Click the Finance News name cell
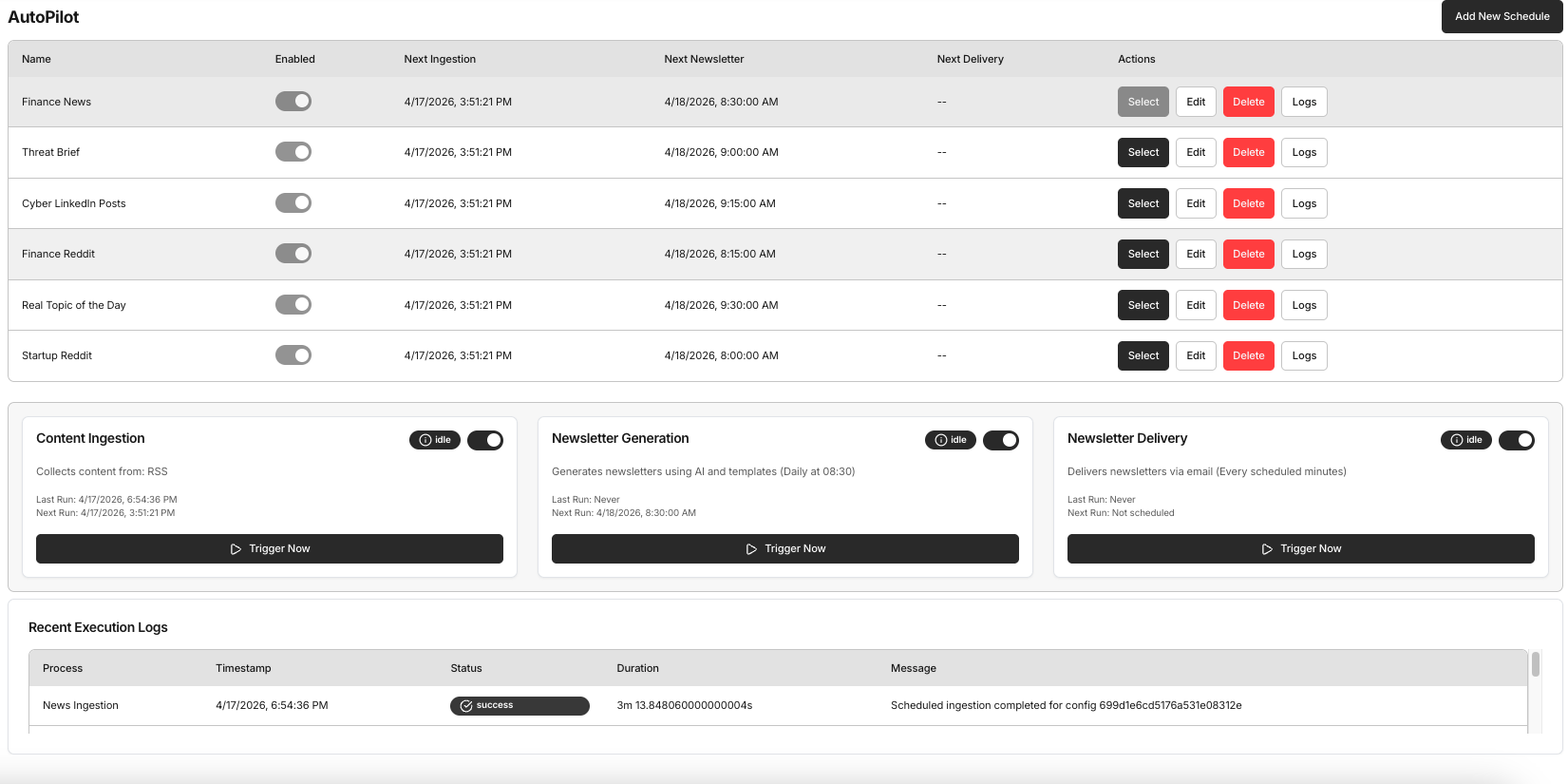Image resolution: width=1568 pixels, height=784 pixels. 57,102
